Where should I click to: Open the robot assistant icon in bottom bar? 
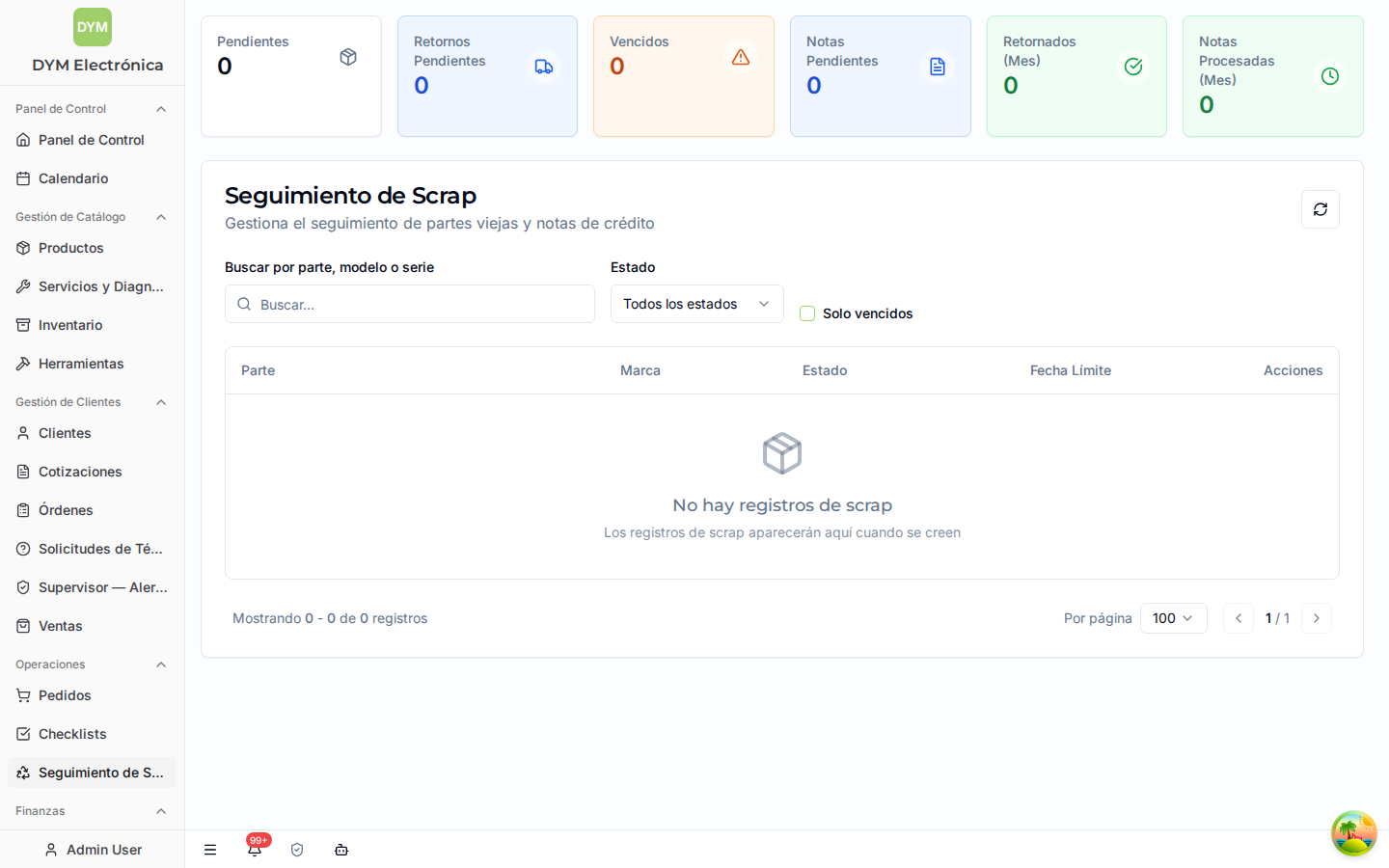[341, 850]
